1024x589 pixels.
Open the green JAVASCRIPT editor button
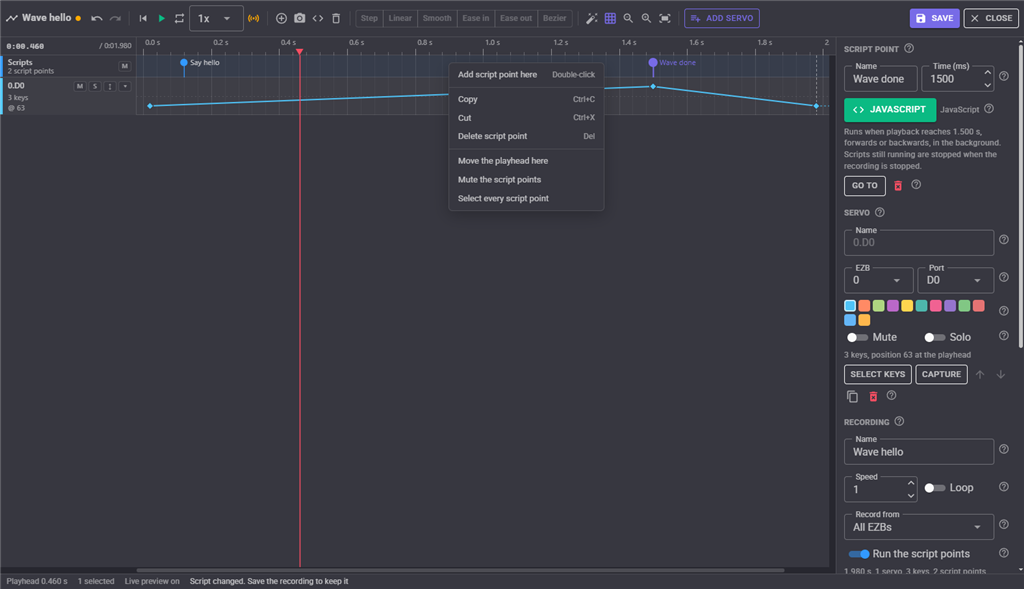tap(889, 110)
